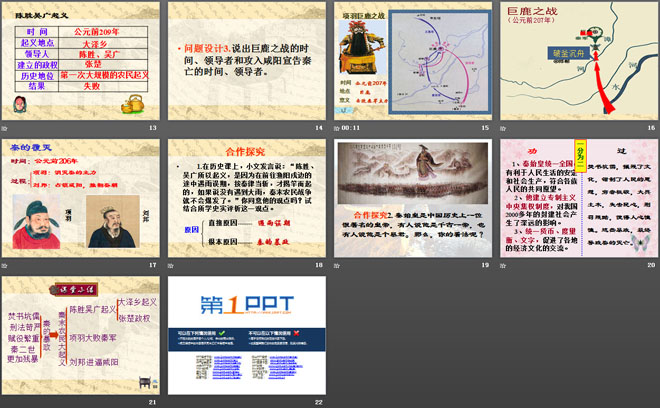Preview animation star under slide 20
Viewport: 660px width, 408px height.
pyautogui.click(x=503, y=266)
